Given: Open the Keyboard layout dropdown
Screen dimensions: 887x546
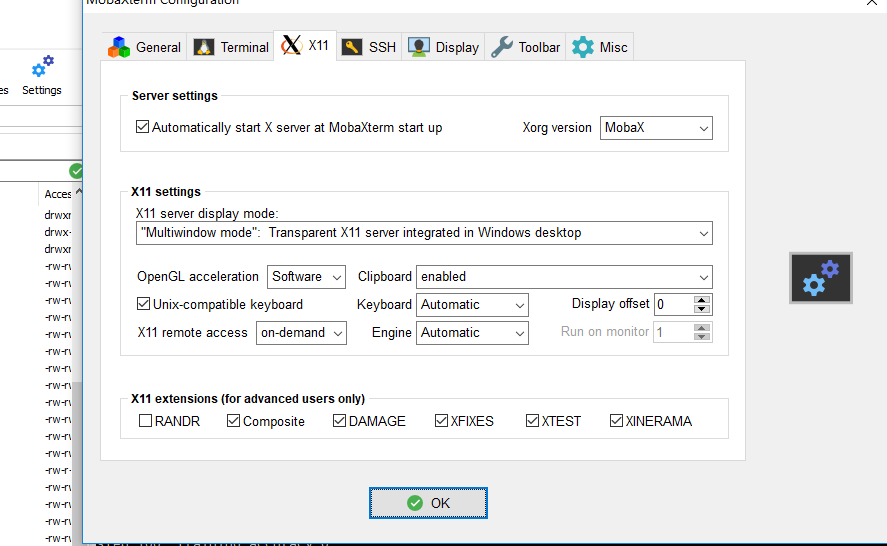Looking at the screenshot, I should [472, 305].
